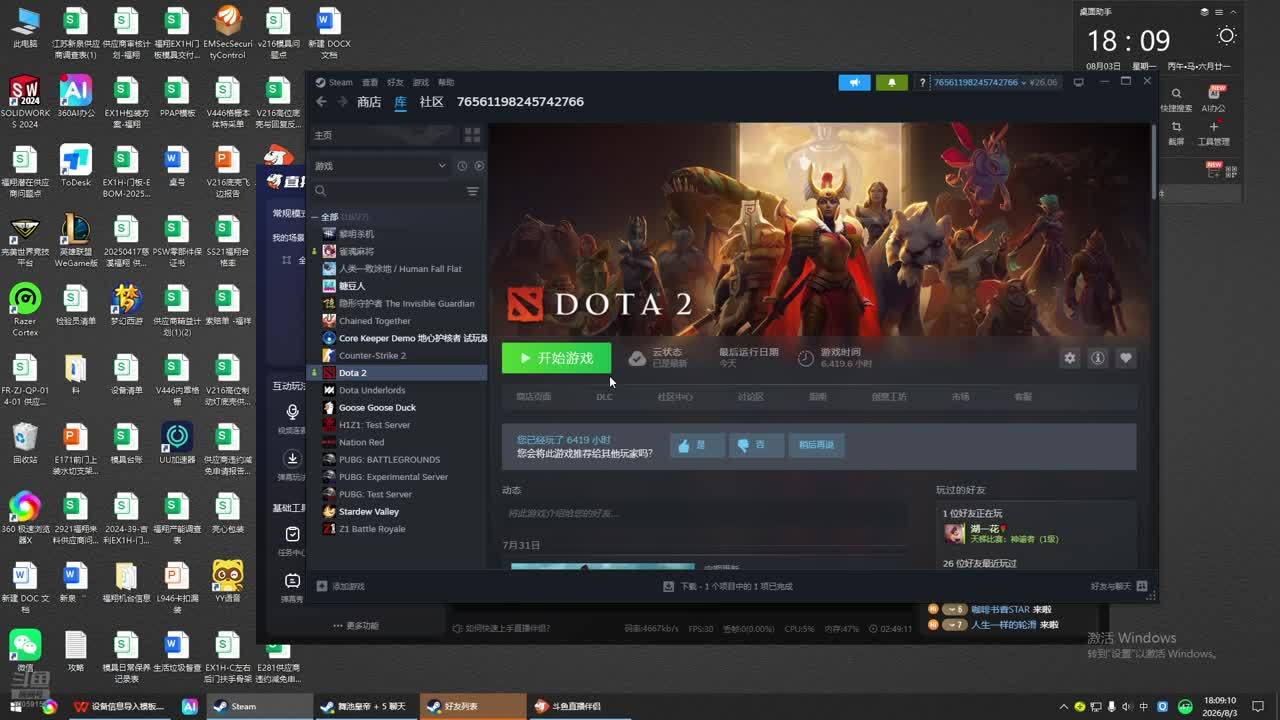The height and width of the screenshot is (720, 1280).
Task: Switch to 斗鱼直播伴侣 taskbar window
Action: click(x=578, y=706)
